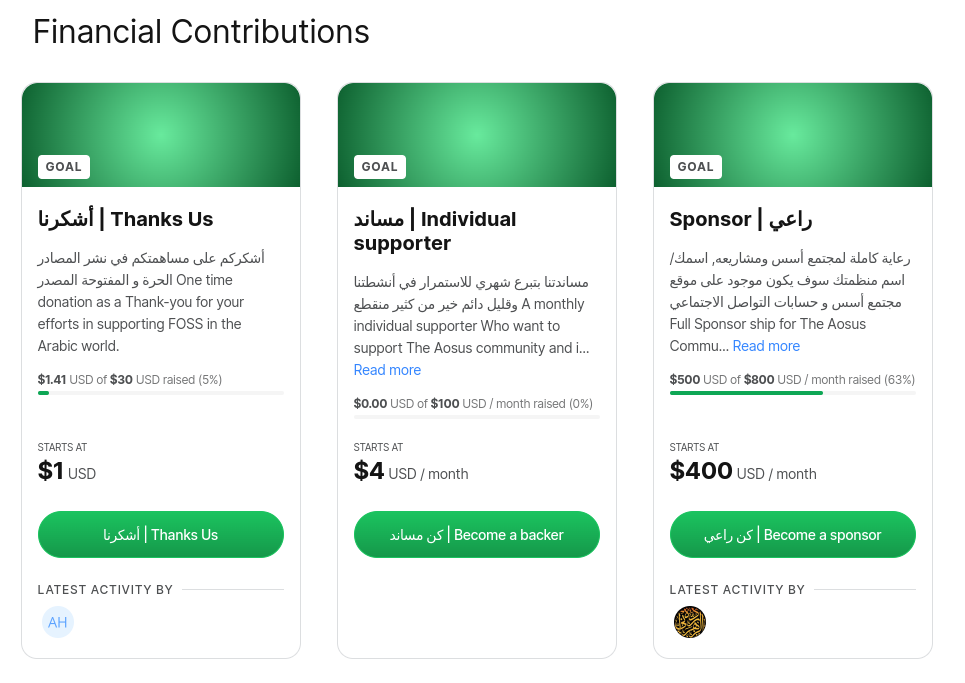Click the AH contributor avatar
Viewport: 965px width, 683px height.
point(58,622)
